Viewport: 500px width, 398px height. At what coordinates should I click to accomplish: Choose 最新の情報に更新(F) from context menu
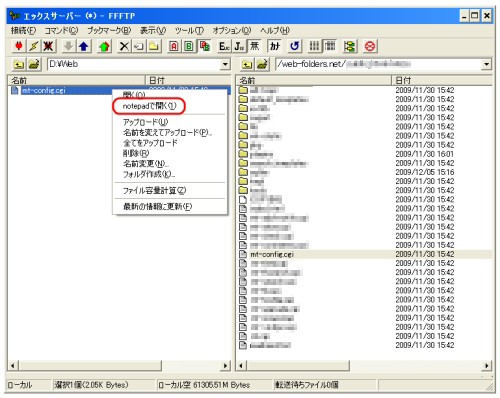[x=170, y=207]
